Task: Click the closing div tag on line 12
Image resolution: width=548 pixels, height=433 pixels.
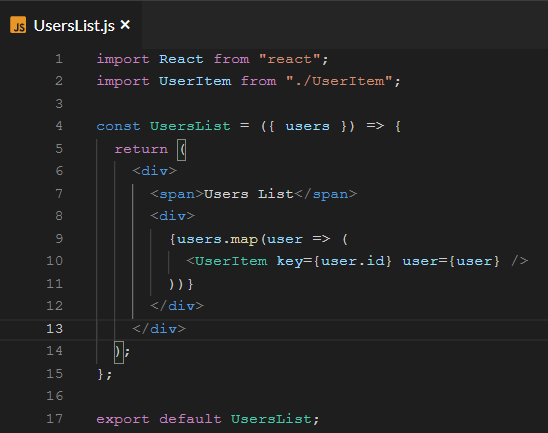Action: (177, 306)
